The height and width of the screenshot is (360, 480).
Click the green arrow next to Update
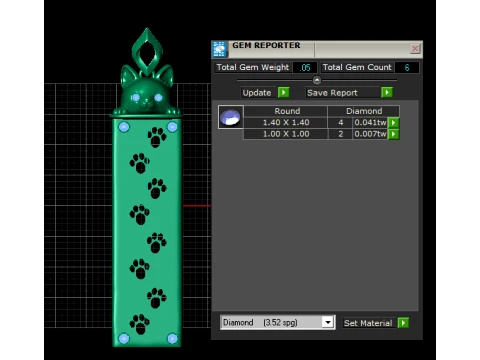click(284, 92)
